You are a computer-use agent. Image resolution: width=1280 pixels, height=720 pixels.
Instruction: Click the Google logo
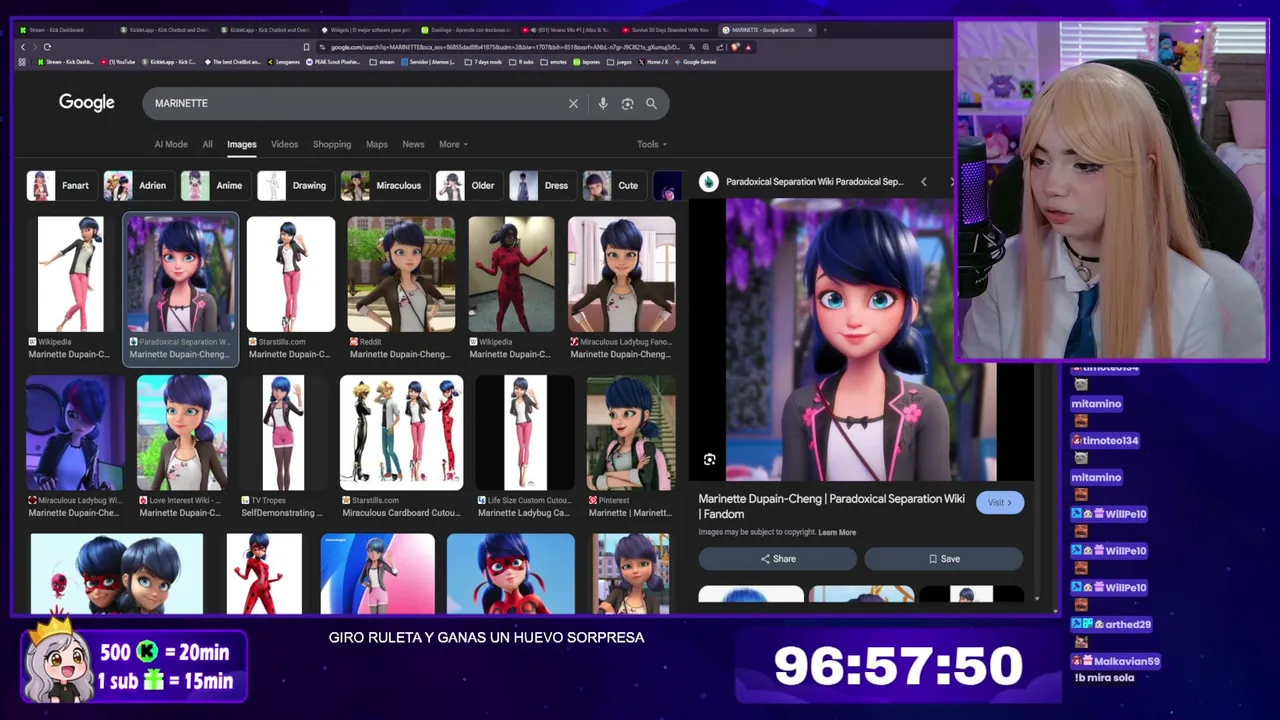[86, 103]
